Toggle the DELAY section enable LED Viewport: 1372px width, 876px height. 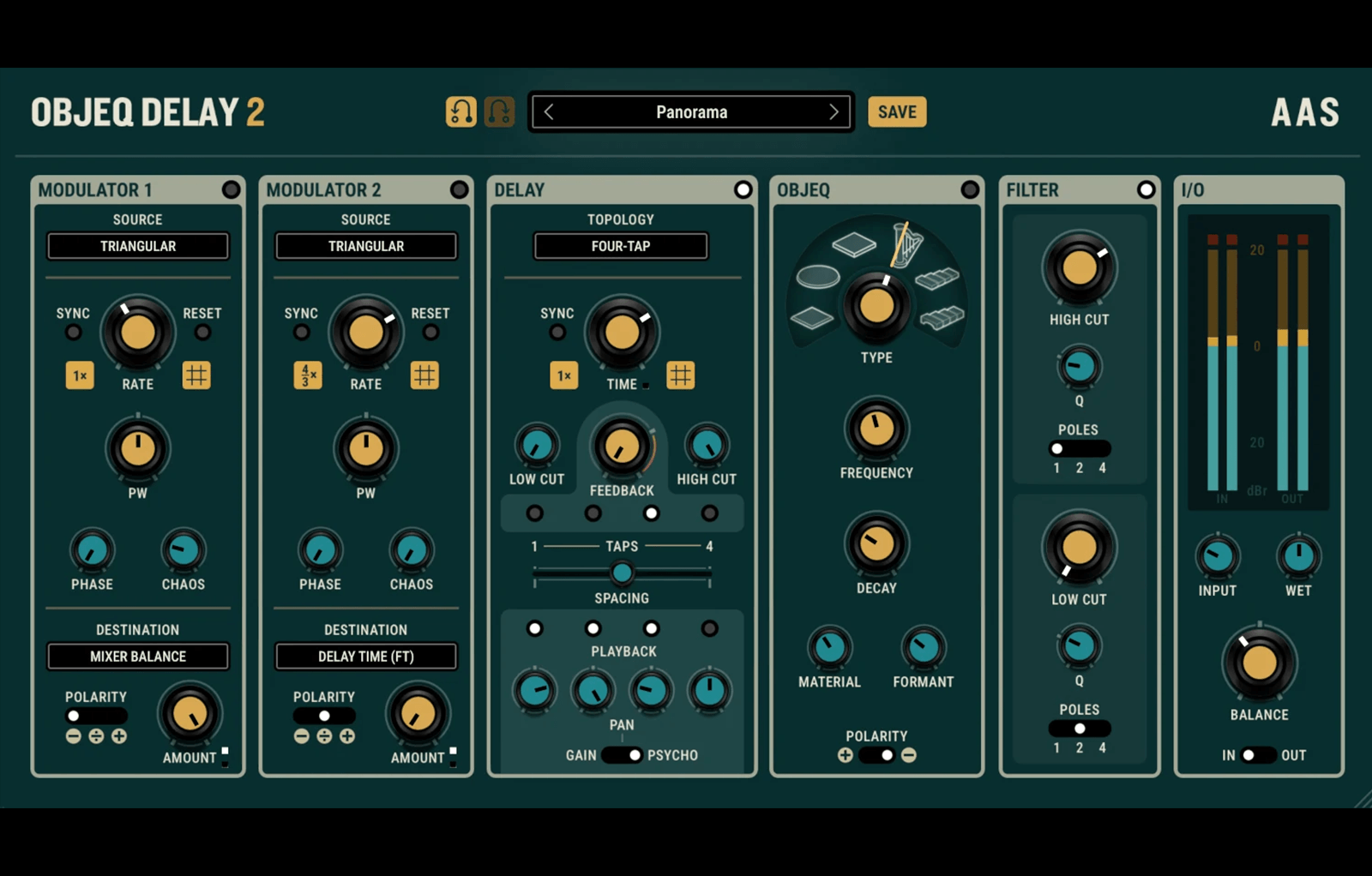[x=743, y=189]
